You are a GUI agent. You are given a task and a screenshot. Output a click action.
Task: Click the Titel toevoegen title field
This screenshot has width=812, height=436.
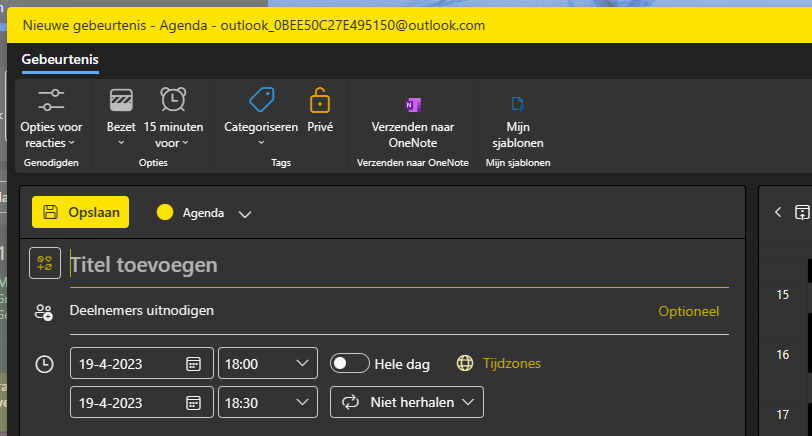pos(399,265)
